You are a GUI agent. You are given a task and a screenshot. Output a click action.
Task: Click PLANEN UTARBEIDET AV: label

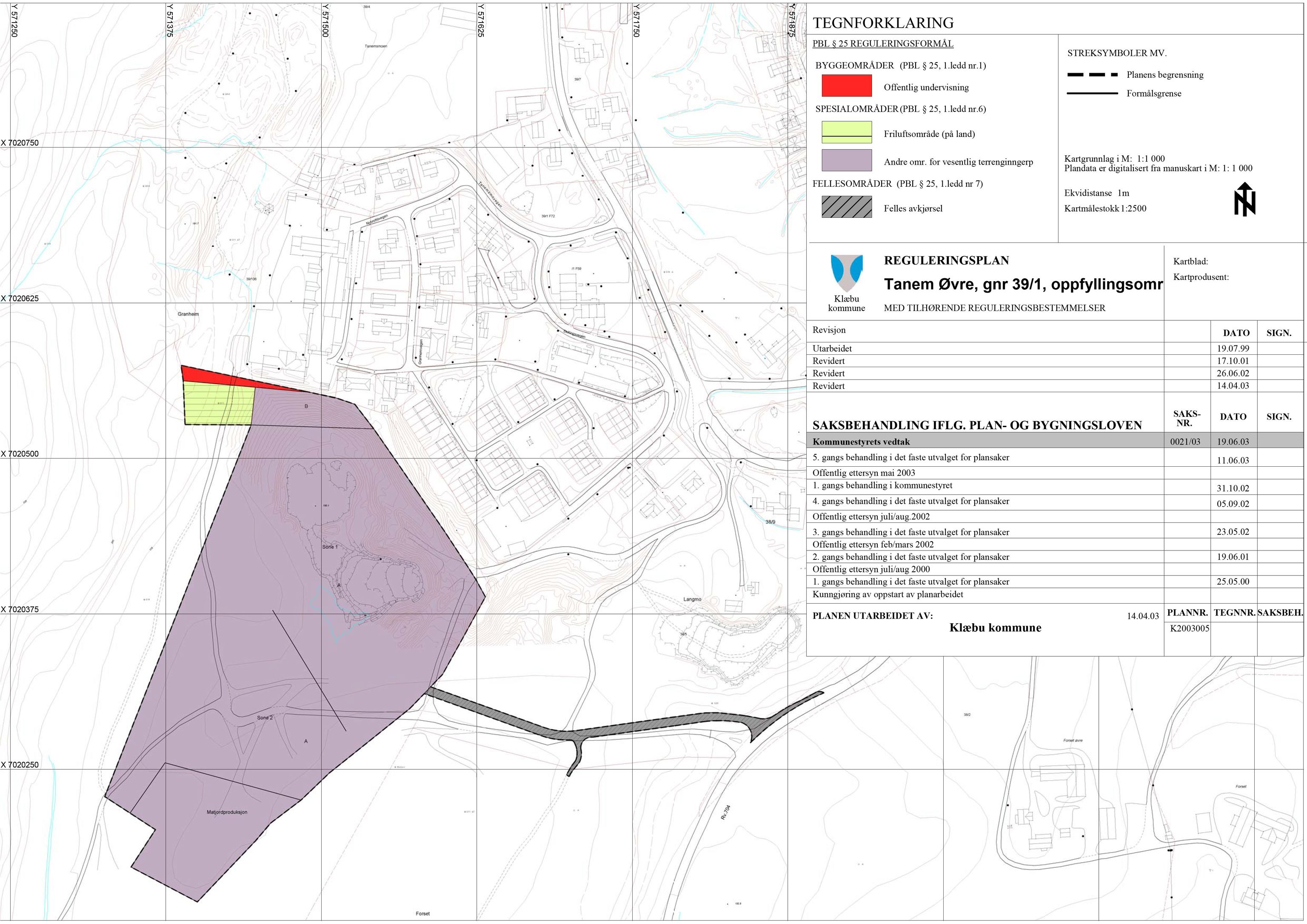(x=873, y=616)
